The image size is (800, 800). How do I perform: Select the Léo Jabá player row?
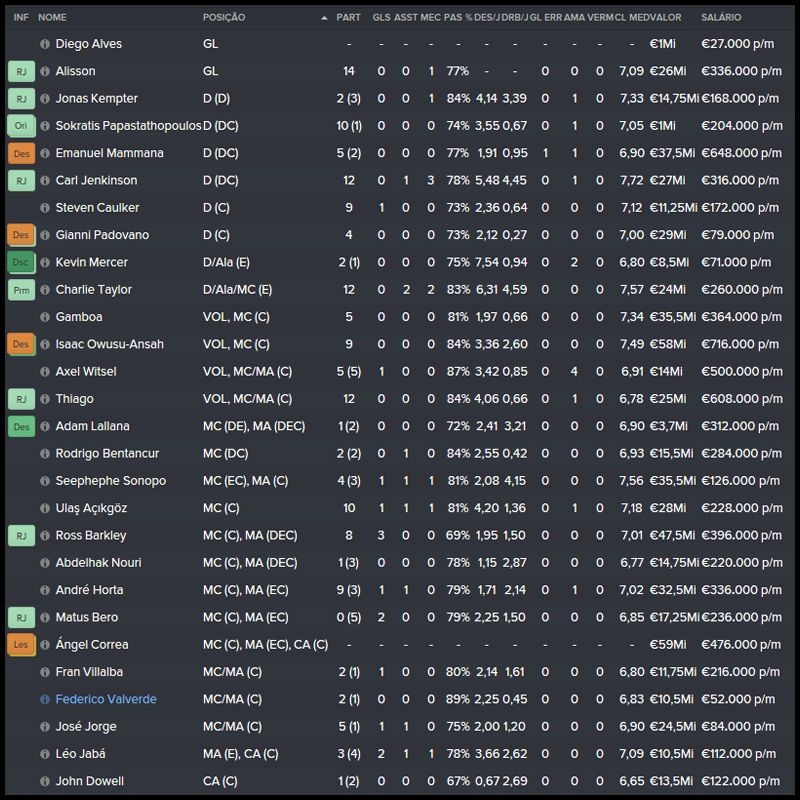(400, 753)
